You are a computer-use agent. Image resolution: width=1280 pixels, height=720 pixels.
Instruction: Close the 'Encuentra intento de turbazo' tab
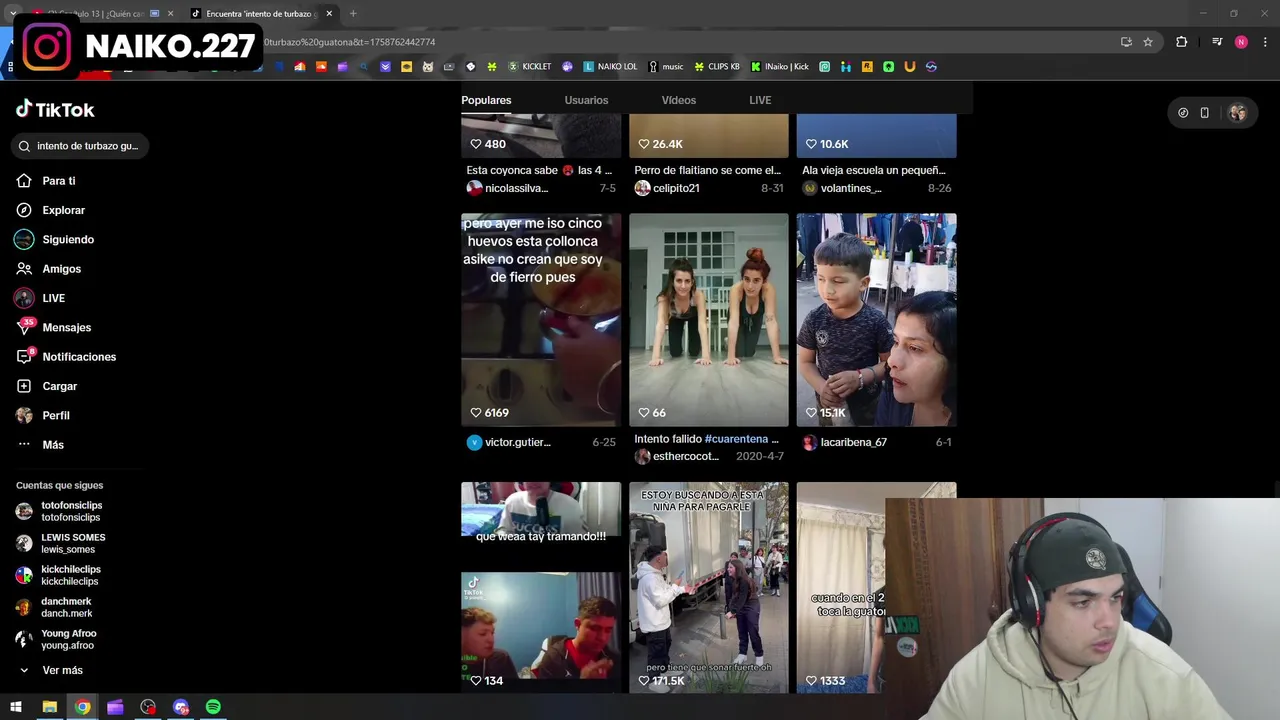(x=330, y=14)
